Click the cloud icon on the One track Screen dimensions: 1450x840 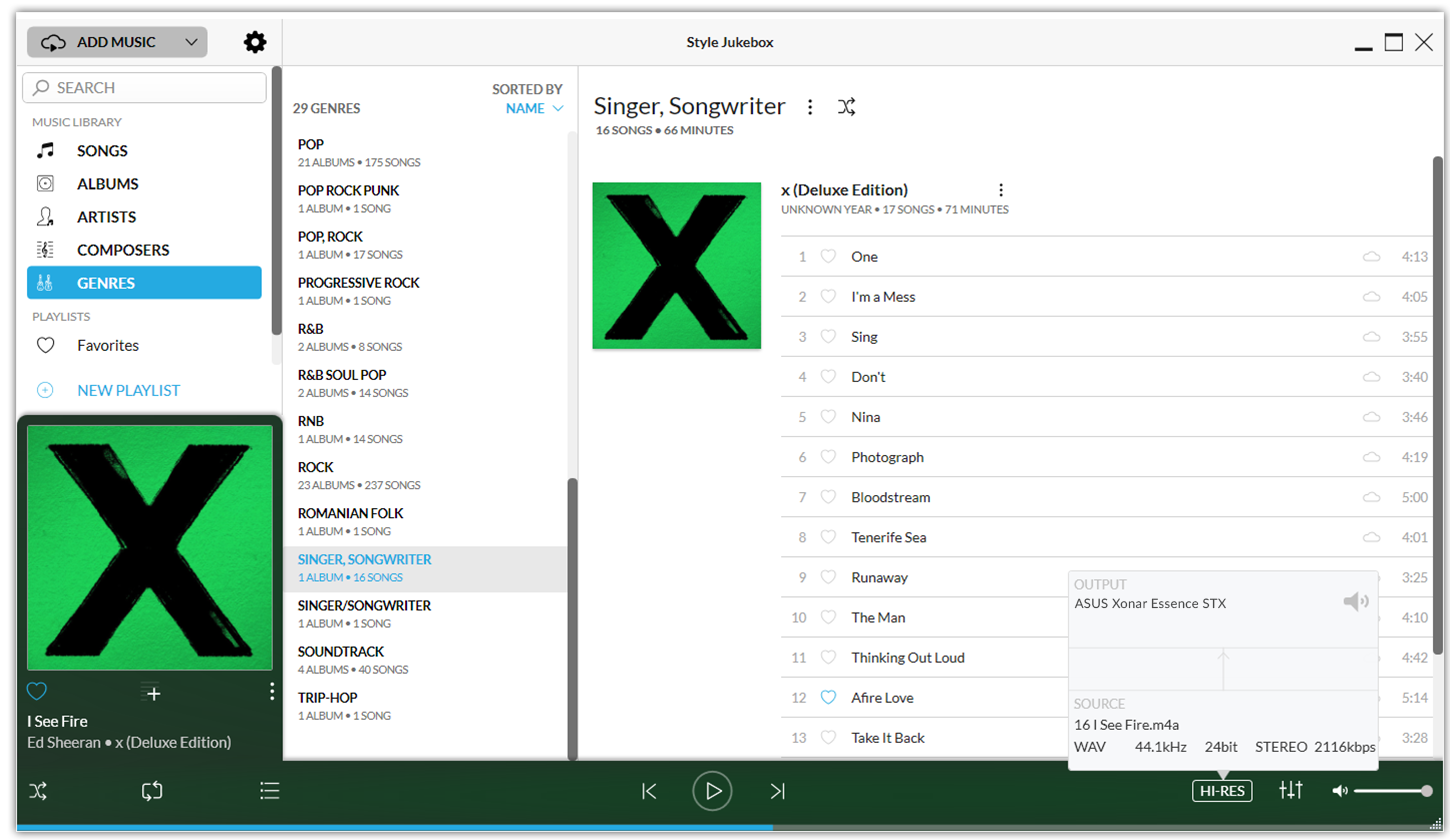pyautogui.click(x=1372, y=257)
